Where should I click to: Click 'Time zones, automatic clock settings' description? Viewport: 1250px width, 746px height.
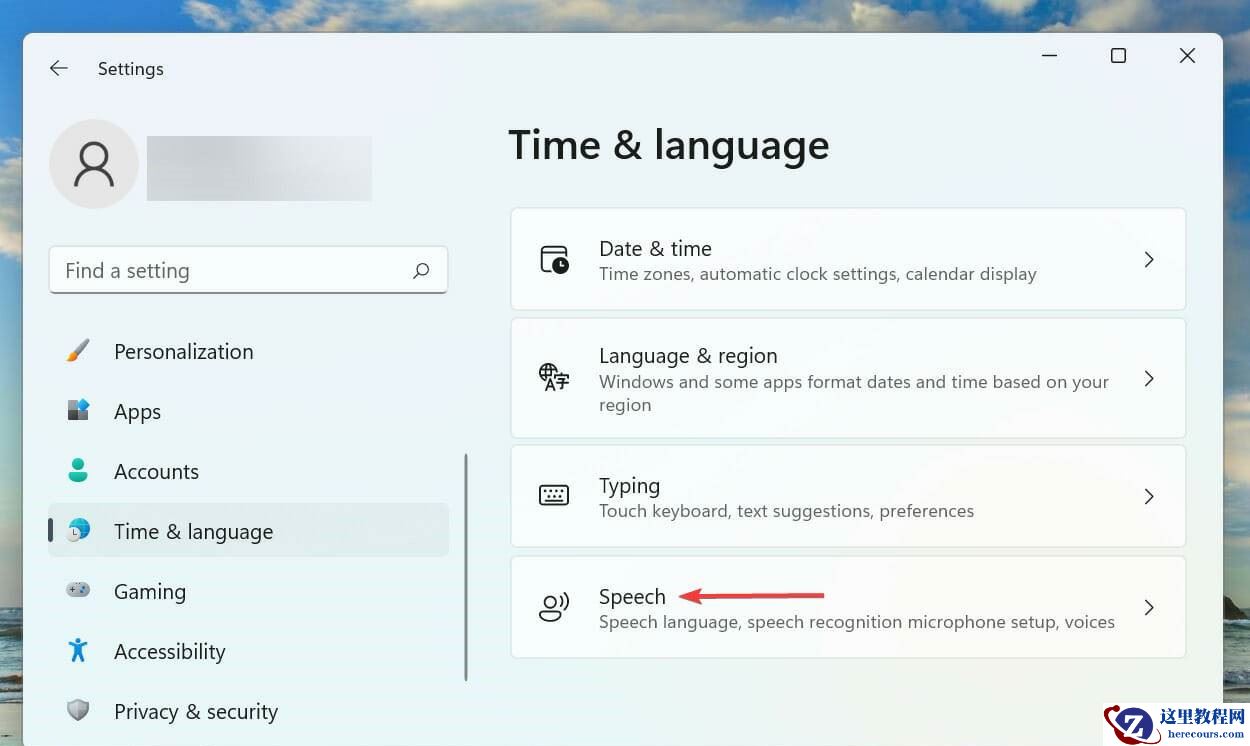click(817, 274)
